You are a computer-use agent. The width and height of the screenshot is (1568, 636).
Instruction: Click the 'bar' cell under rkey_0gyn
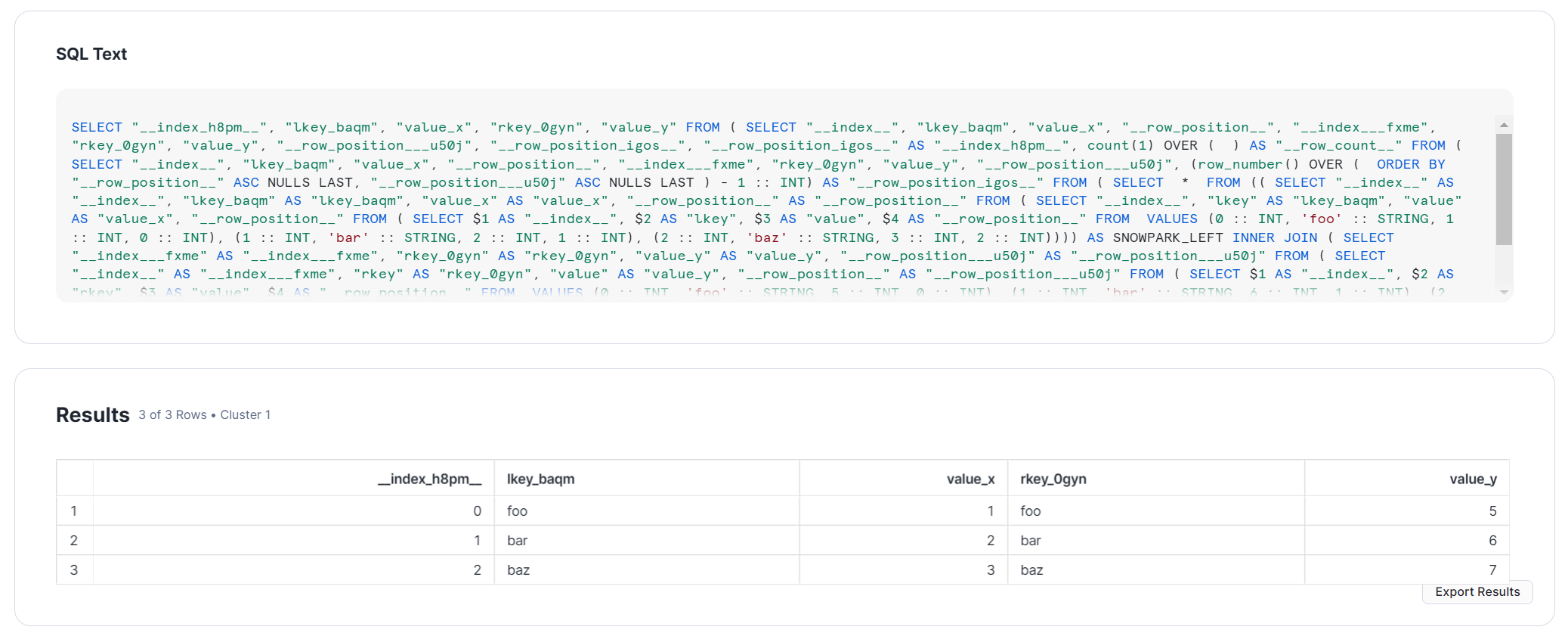click(x=1156, y=541)
